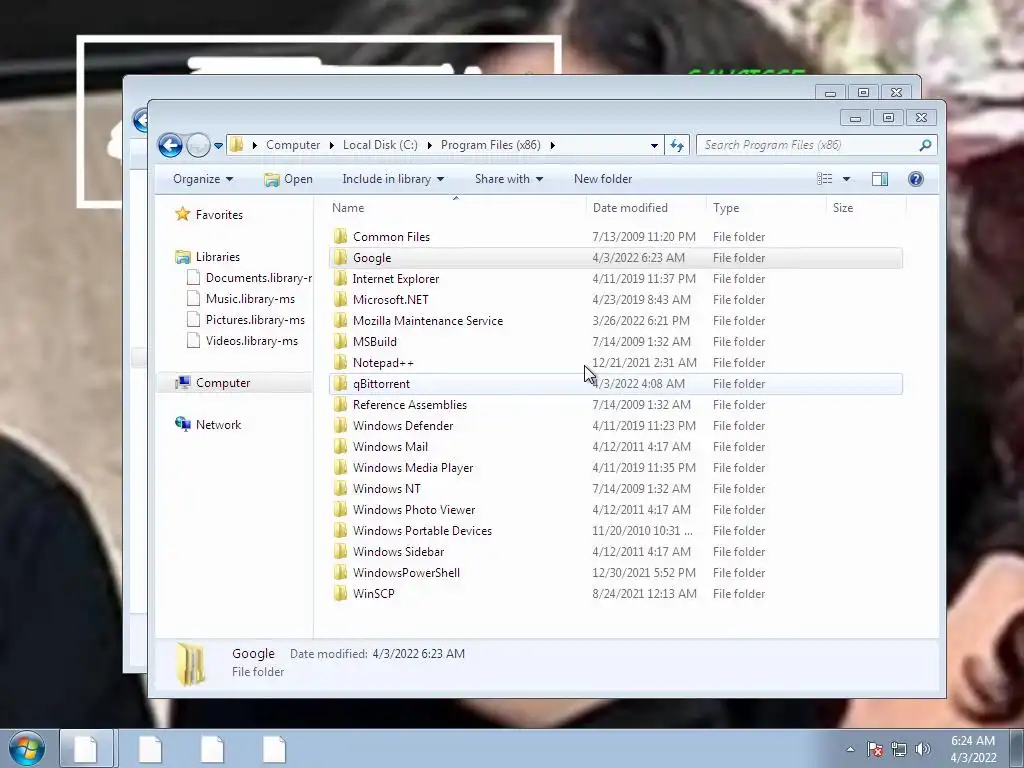Select the qBittorrent folder icon

(340, 383)
